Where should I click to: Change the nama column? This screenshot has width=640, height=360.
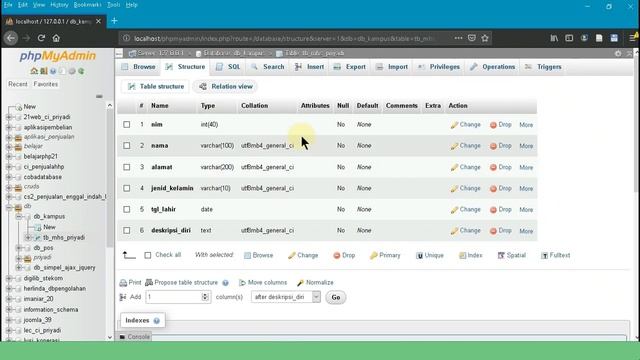pos(466,146)
